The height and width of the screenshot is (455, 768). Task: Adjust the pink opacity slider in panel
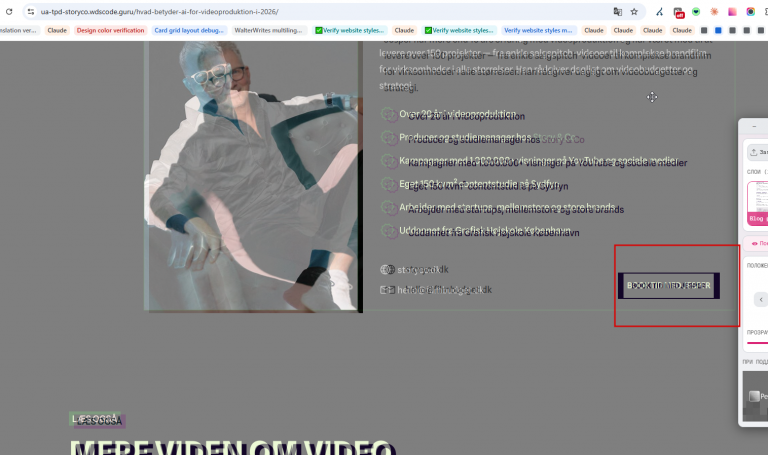tap(757, 343)
